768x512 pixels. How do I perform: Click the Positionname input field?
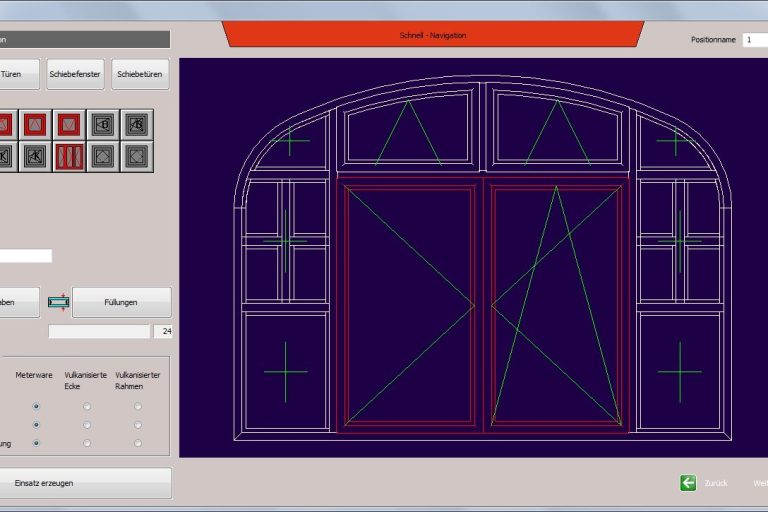(755, 40)
